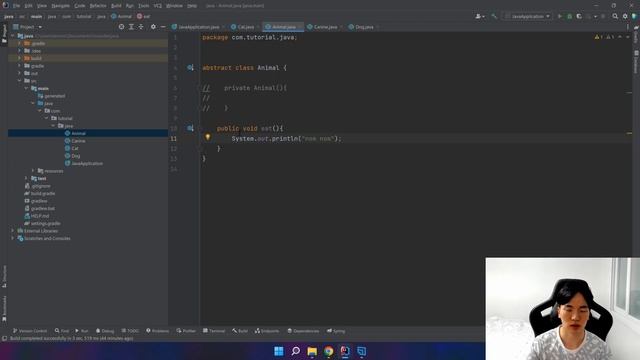
Task: Click status bar tool windows toggle icon
Action: 4,338
